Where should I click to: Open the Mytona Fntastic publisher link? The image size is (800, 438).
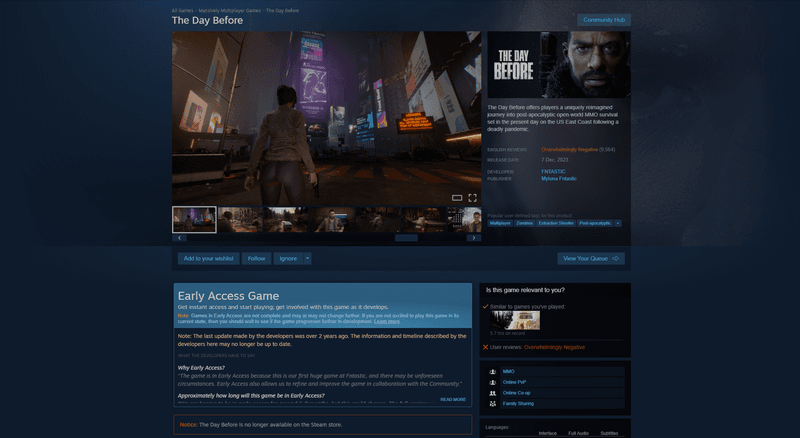click(559, 179)
